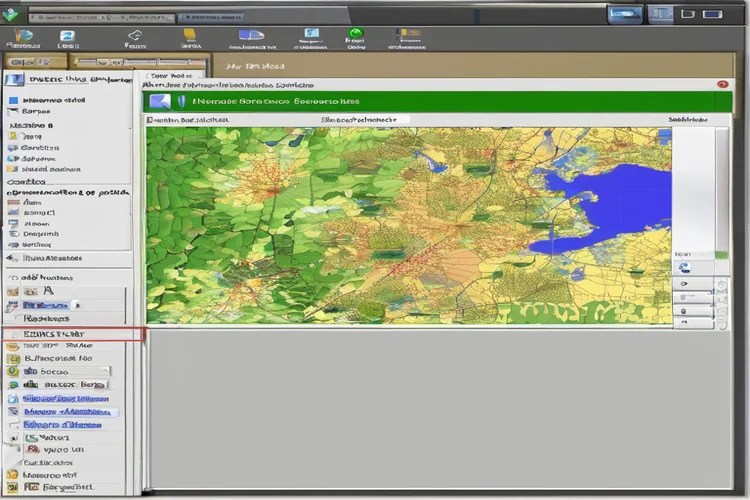Select the highlighted blue sidebar row
This screenshot has height=500, width=750.
coord(46,305)
